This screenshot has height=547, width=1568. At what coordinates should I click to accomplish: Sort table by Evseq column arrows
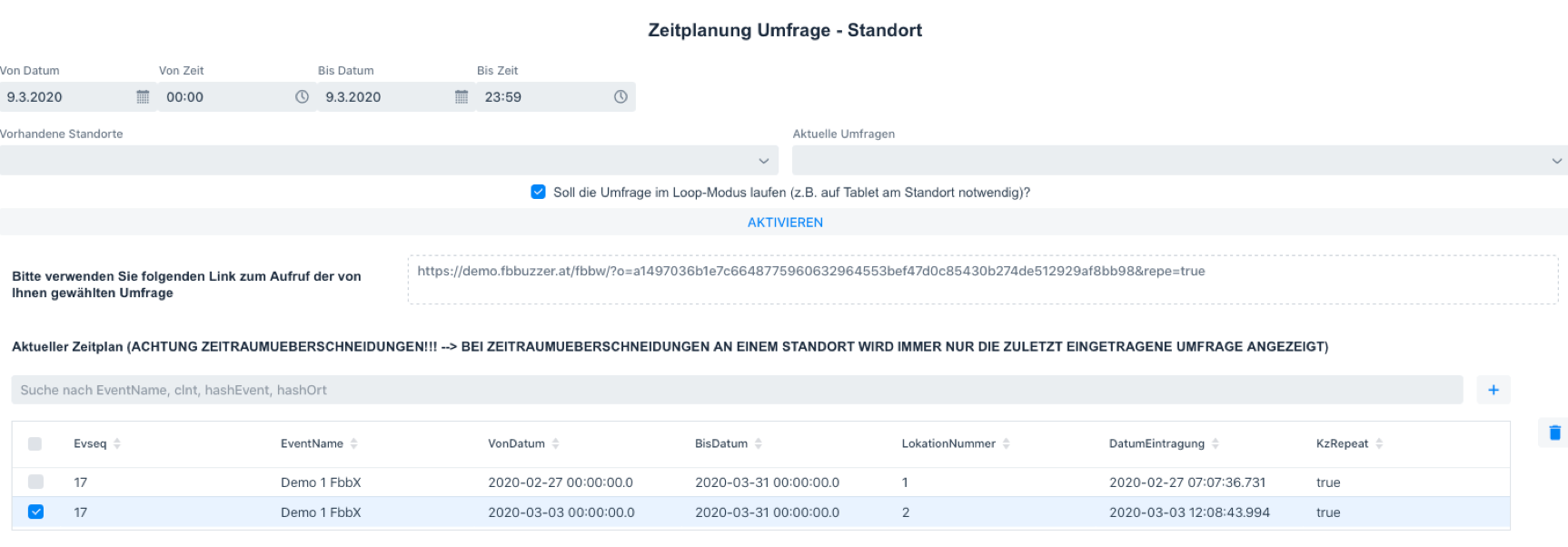coord(117,443)
